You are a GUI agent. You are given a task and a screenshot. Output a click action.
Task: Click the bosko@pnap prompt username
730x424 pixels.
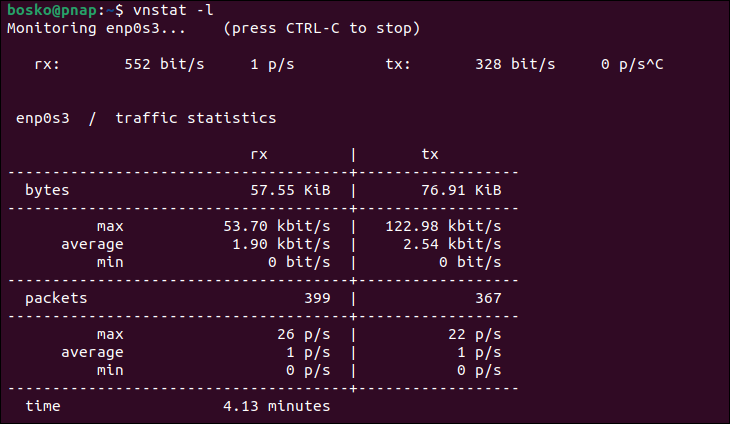[53, 10]
